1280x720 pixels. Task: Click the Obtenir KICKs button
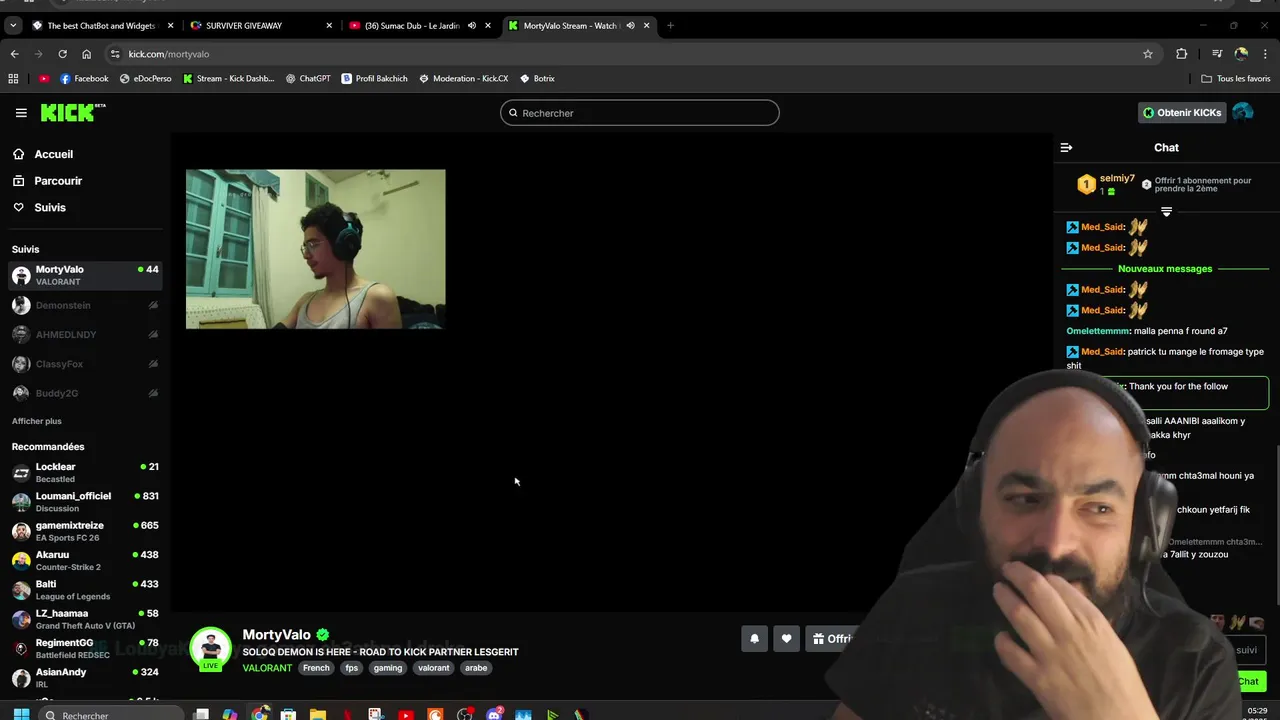1182,113
